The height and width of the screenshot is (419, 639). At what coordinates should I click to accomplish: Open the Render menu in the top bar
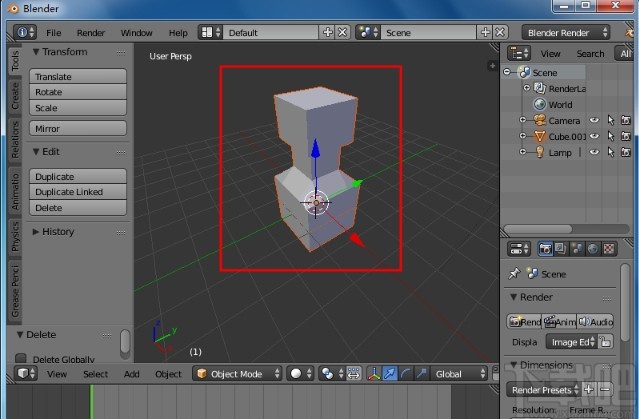pyautogui.click(x=90, y=32)
